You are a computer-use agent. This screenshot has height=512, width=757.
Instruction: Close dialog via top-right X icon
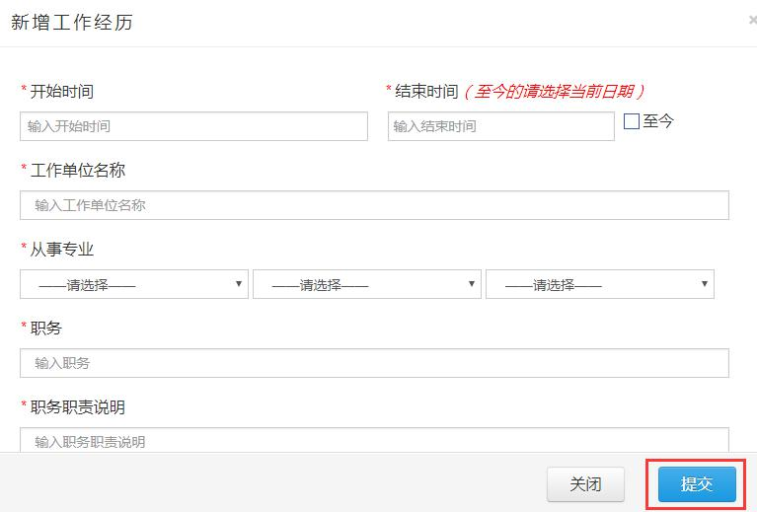tap(752, 20)
